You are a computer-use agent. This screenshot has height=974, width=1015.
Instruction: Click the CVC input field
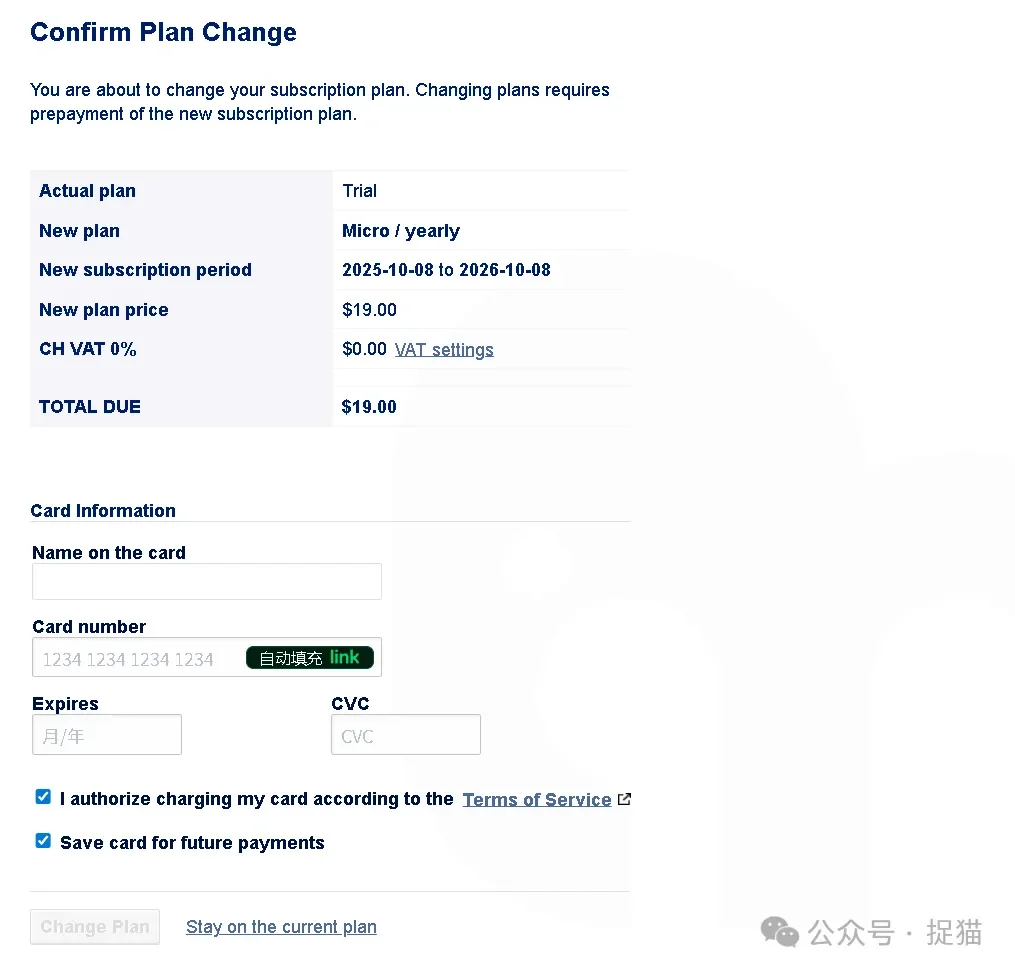tap(405, 735)
